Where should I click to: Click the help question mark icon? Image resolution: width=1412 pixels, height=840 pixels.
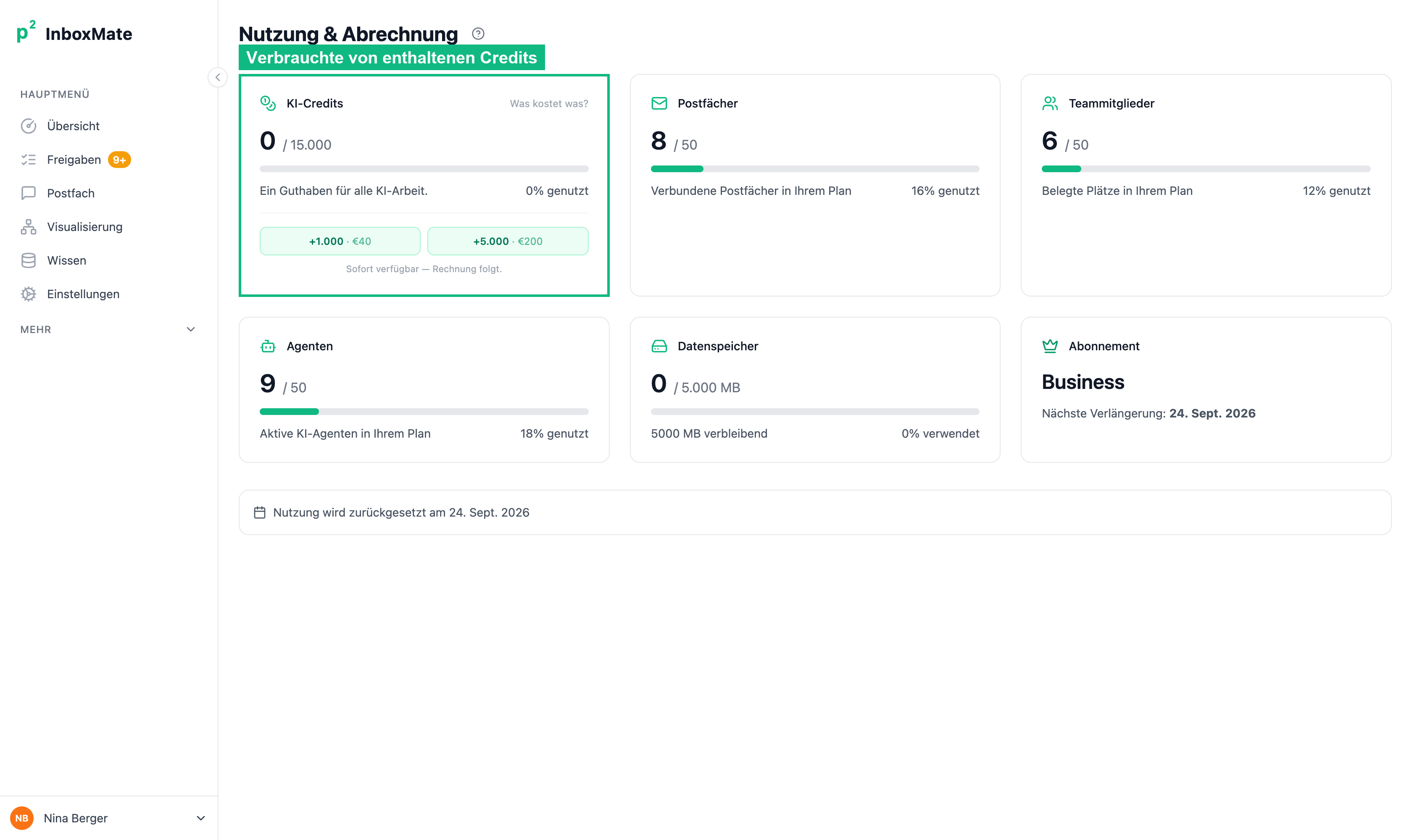(478, 34)
